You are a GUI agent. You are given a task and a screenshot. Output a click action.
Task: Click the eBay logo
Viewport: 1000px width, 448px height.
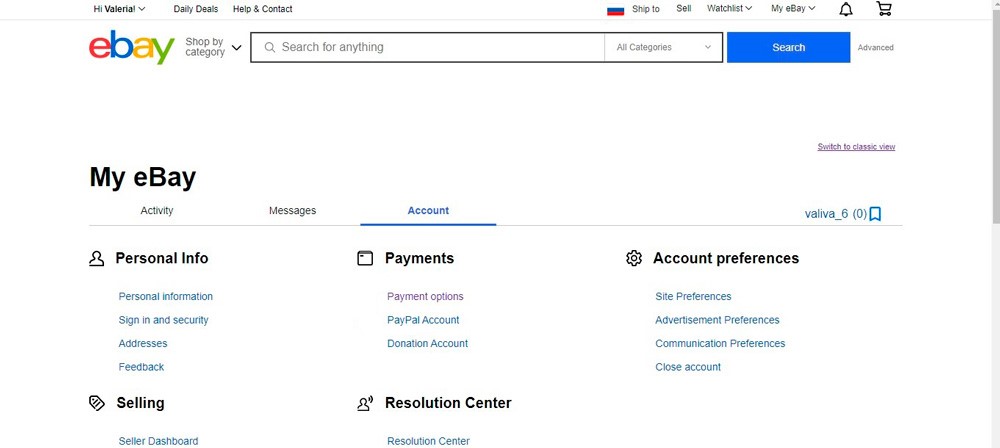point(131,47)
